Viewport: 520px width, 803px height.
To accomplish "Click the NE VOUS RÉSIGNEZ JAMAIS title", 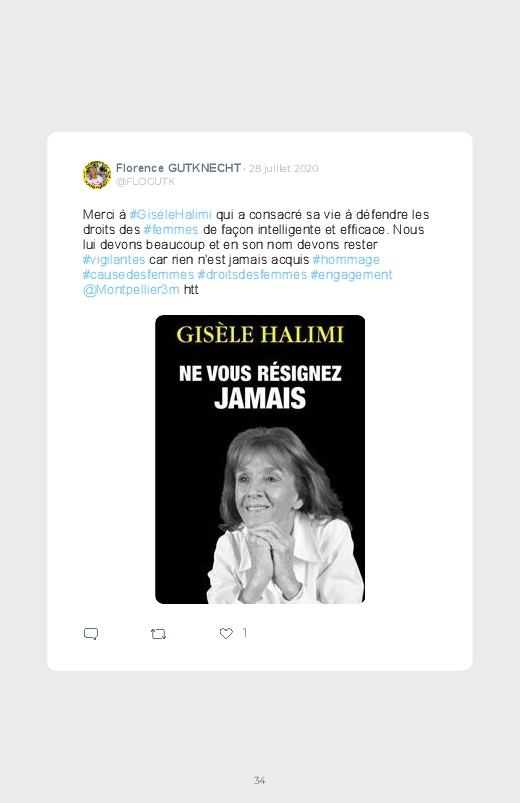I will [260, 387].
